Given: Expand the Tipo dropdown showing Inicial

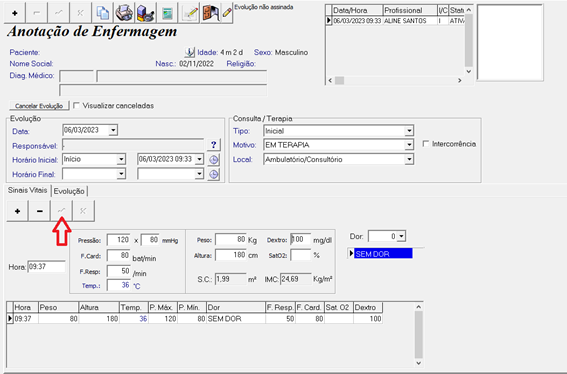Looking at the screenshot, I should point(409,131).
